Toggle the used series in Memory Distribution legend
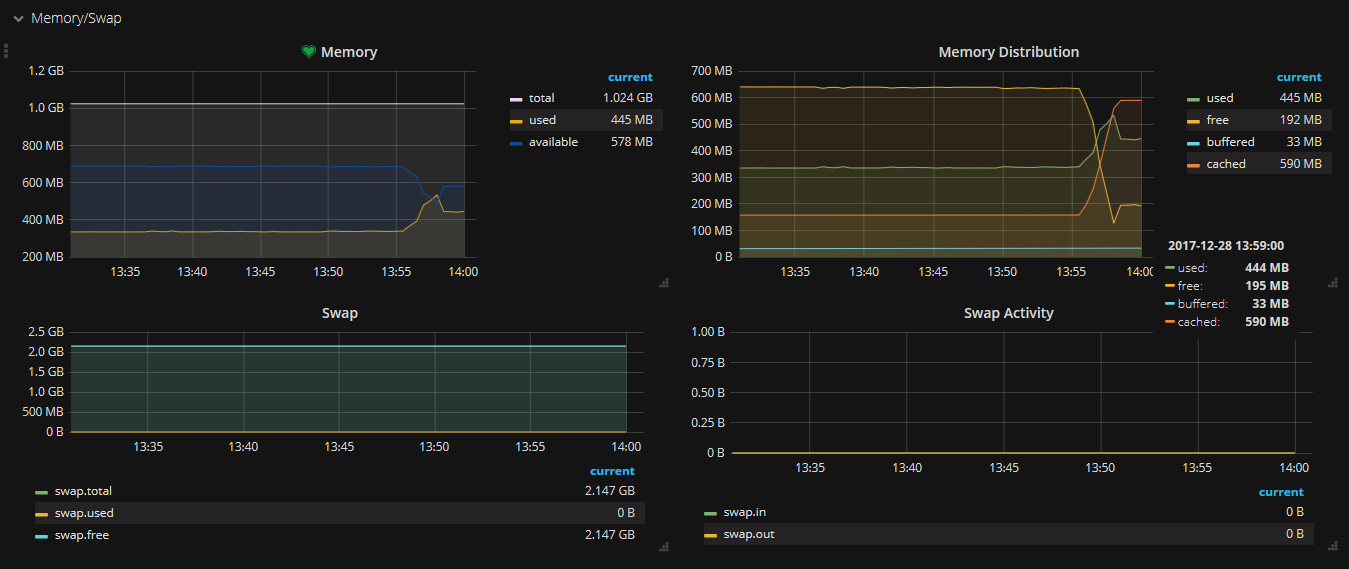The width and height of the screenshot is (1349, 569). [x=1220, y=98]
